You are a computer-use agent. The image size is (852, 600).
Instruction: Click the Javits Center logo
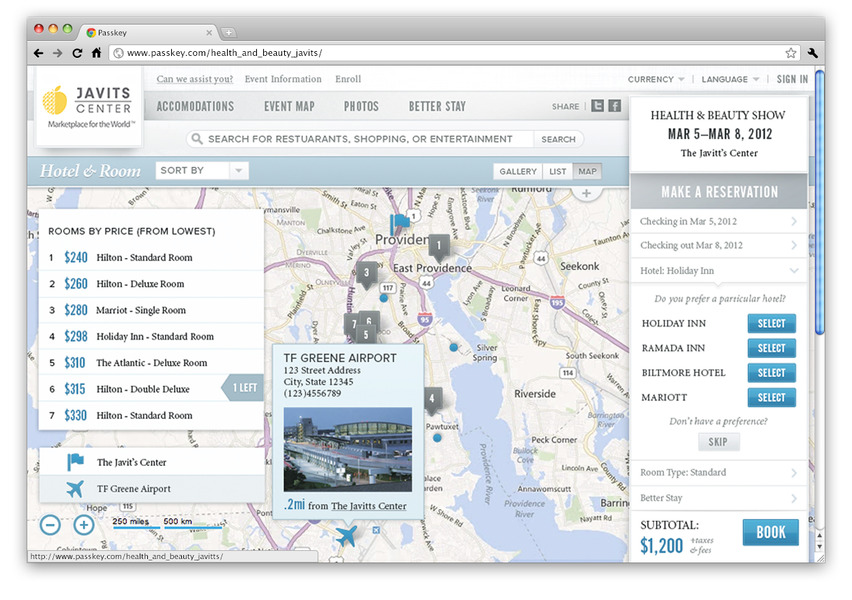point(89,107)
